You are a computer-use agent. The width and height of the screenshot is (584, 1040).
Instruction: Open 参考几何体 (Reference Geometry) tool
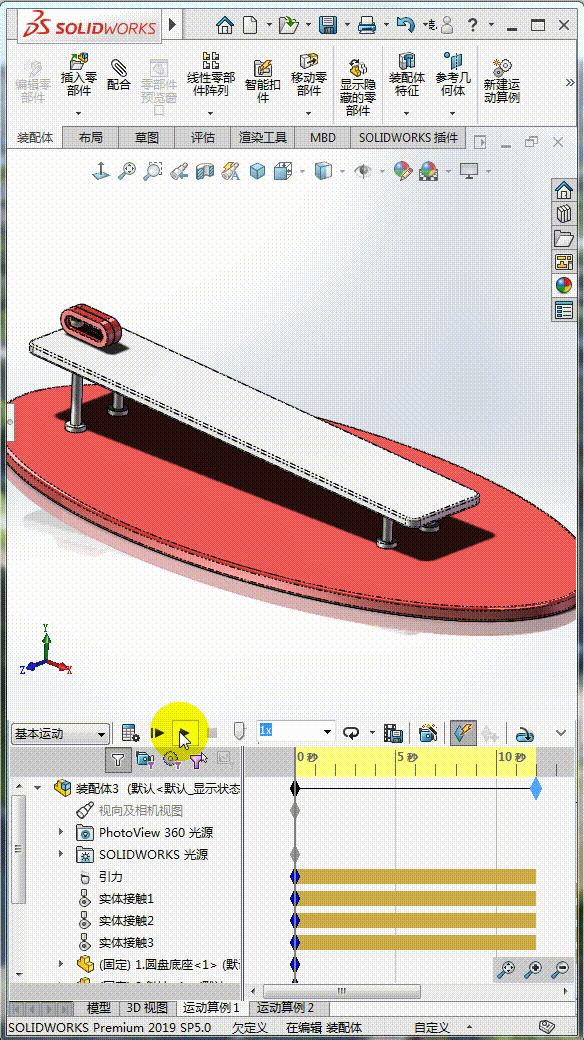[x=453, y=75]
